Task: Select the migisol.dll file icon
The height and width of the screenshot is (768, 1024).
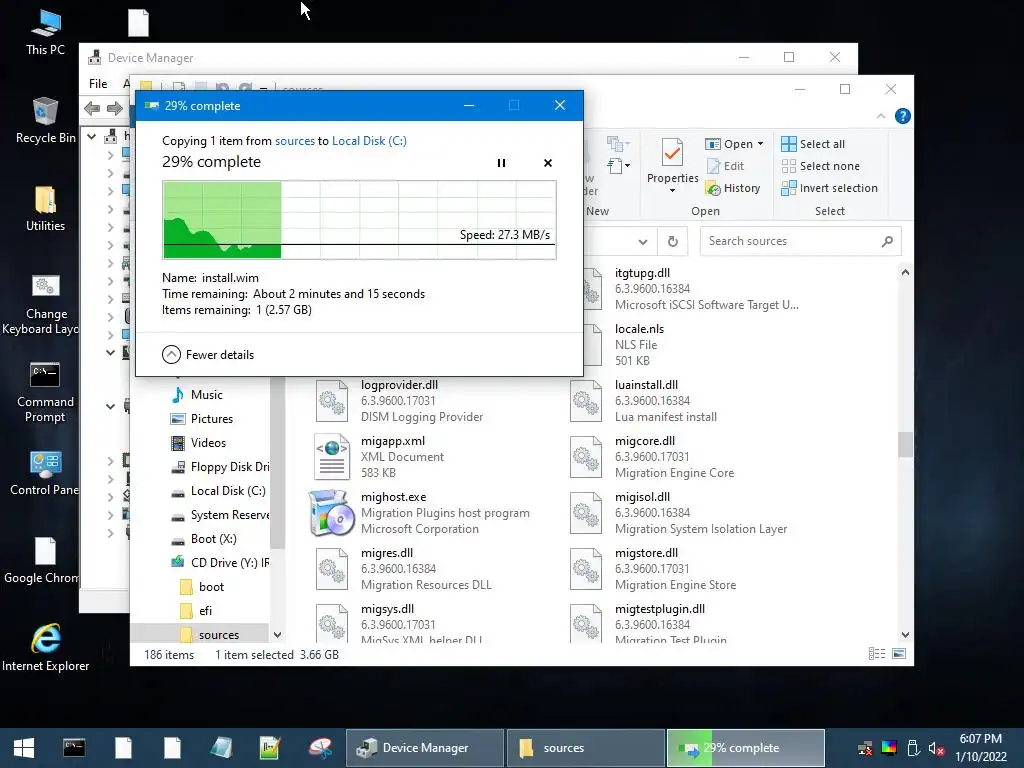Action: 586,513
